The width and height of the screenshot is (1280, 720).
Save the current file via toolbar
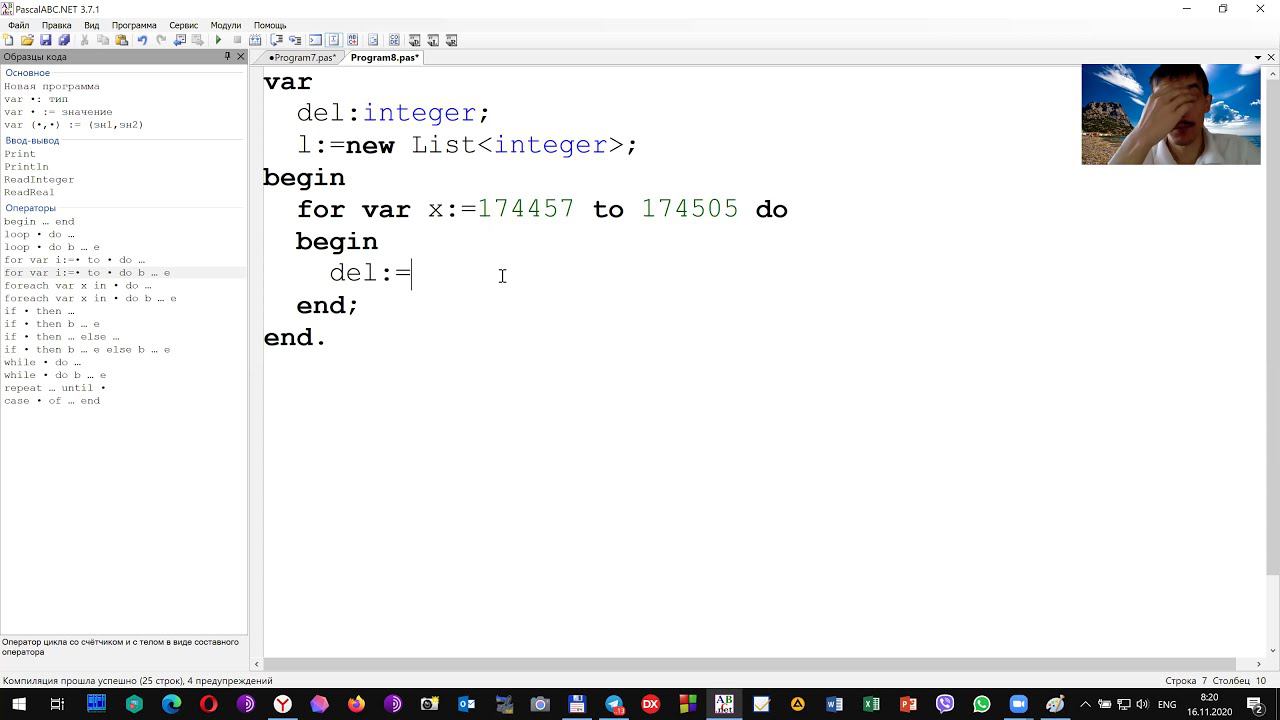45,40
